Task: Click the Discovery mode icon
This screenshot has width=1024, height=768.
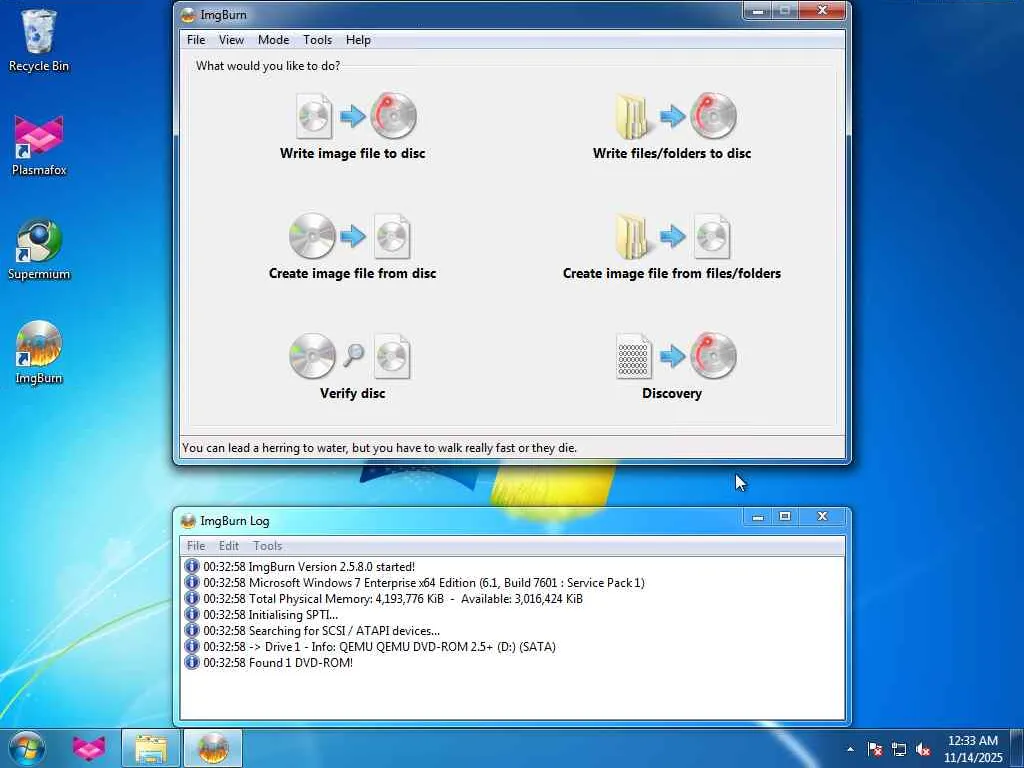Action: tap(676, 356)
